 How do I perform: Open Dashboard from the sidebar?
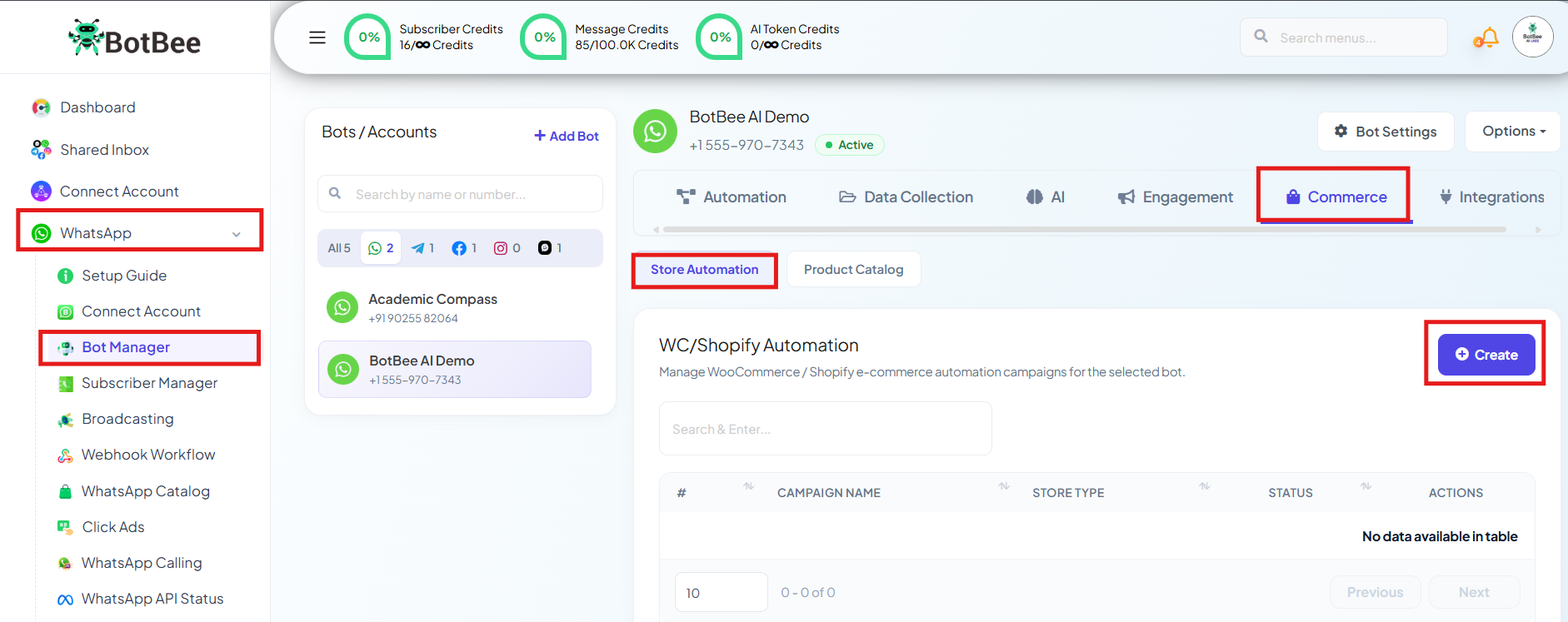pos(97,107)
